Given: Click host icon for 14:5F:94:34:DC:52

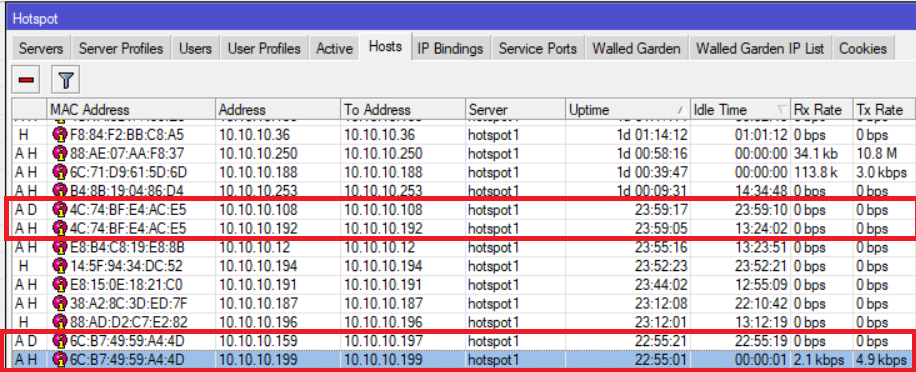Looking at the screenshot, I should point(60,266).
